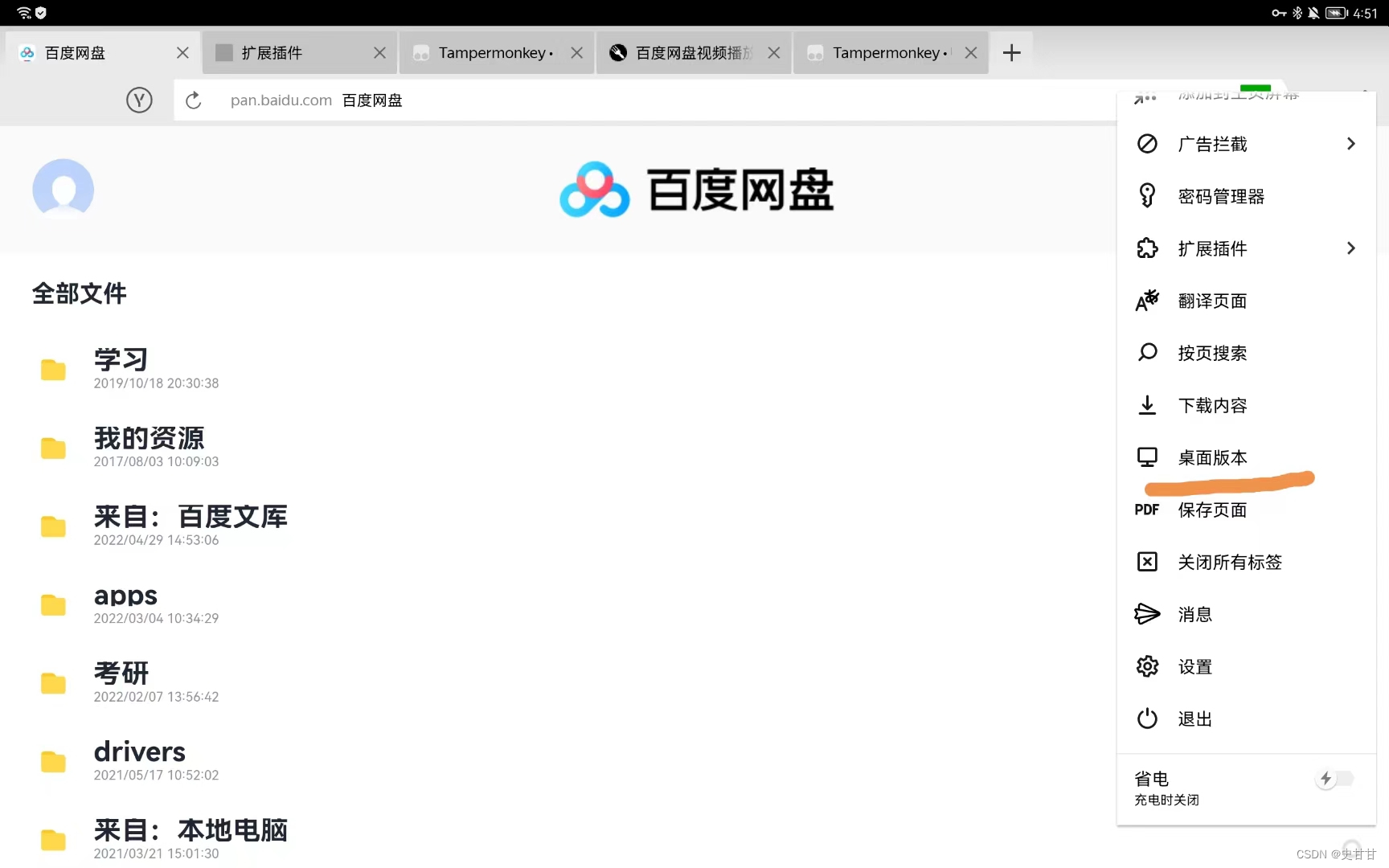The height and width of the screenshot is (868, 1389).
Task: Choose 保存页面 in the menu
Action: click(x=1246, y=510)
